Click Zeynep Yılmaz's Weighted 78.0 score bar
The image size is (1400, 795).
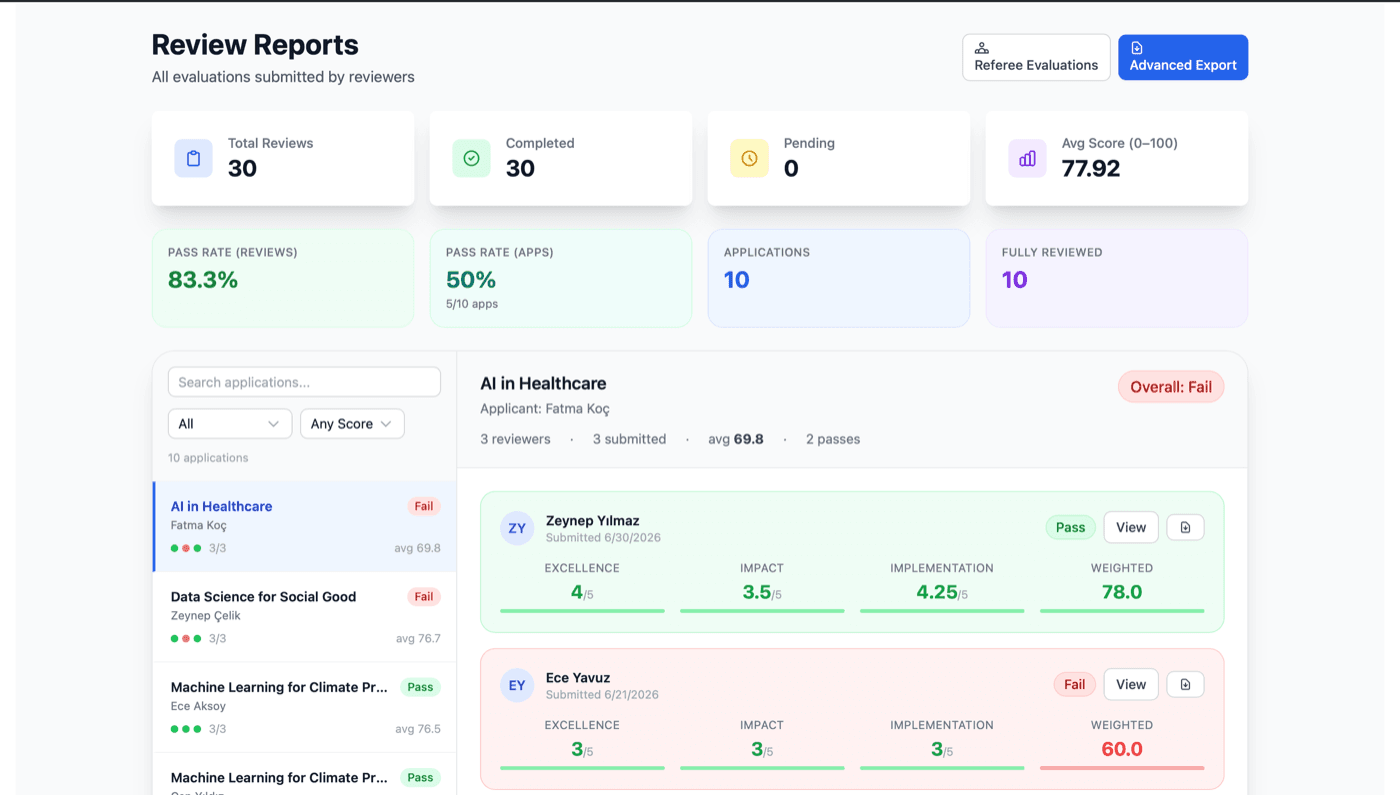(x=1122, y=610)
